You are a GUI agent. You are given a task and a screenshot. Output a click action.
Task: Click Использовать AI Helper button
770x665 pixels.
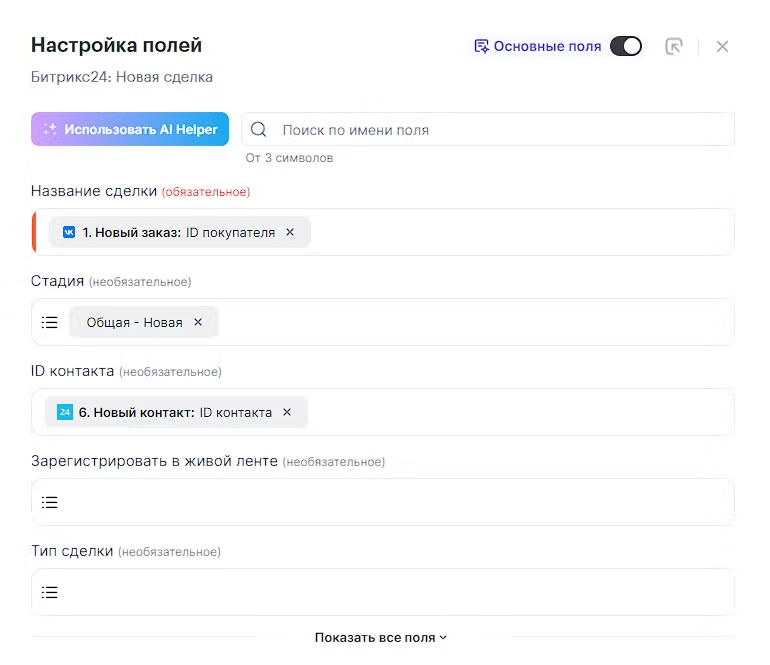(x=130, y=129)
